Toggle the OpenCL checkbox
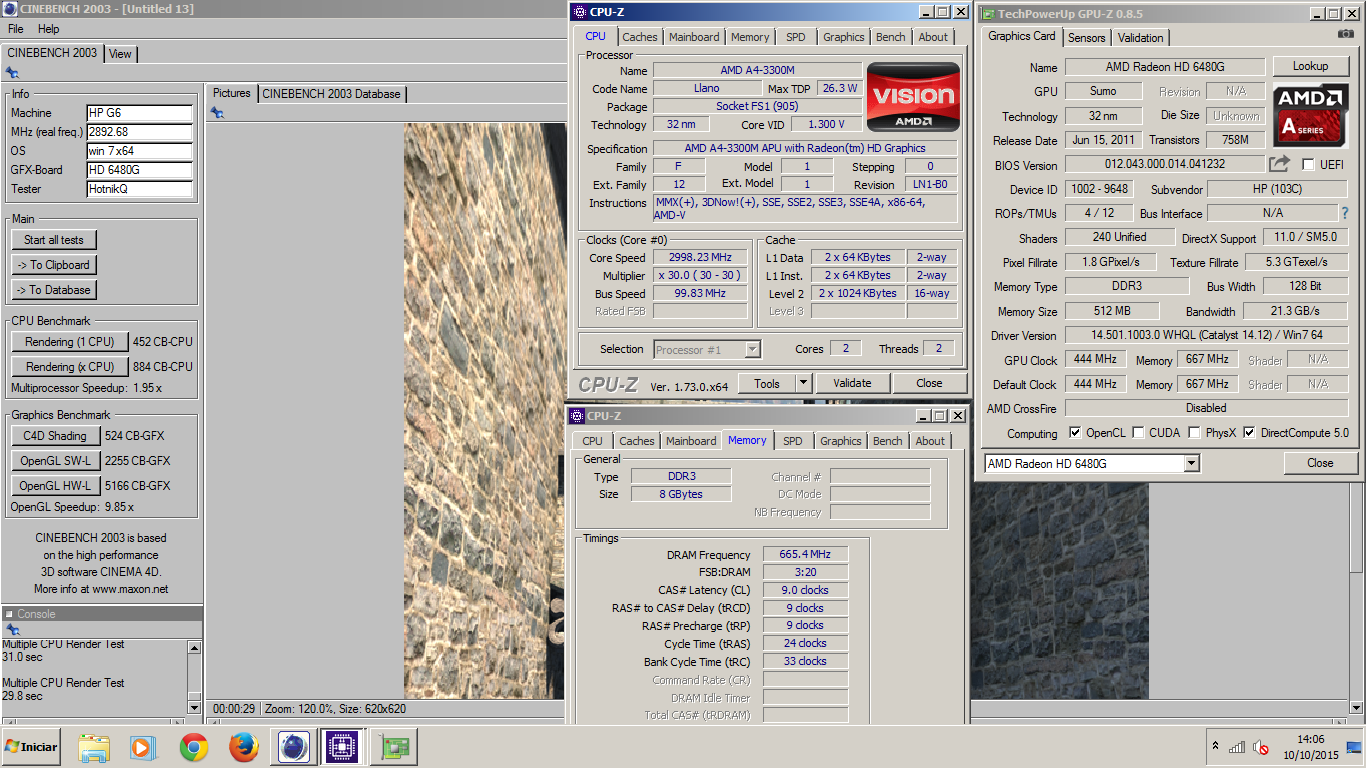1366x768 pixels. (x=1075, y=433)
